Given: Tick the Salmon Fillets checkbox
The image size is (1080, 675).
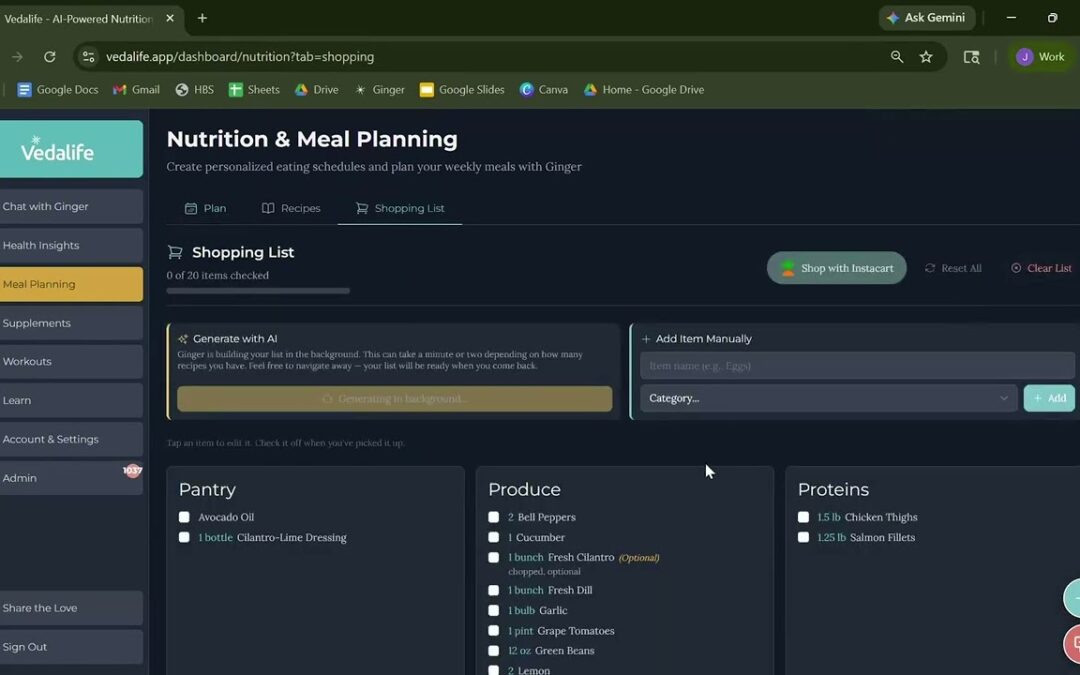Looking at the screenshot, I should click(803, 537).
